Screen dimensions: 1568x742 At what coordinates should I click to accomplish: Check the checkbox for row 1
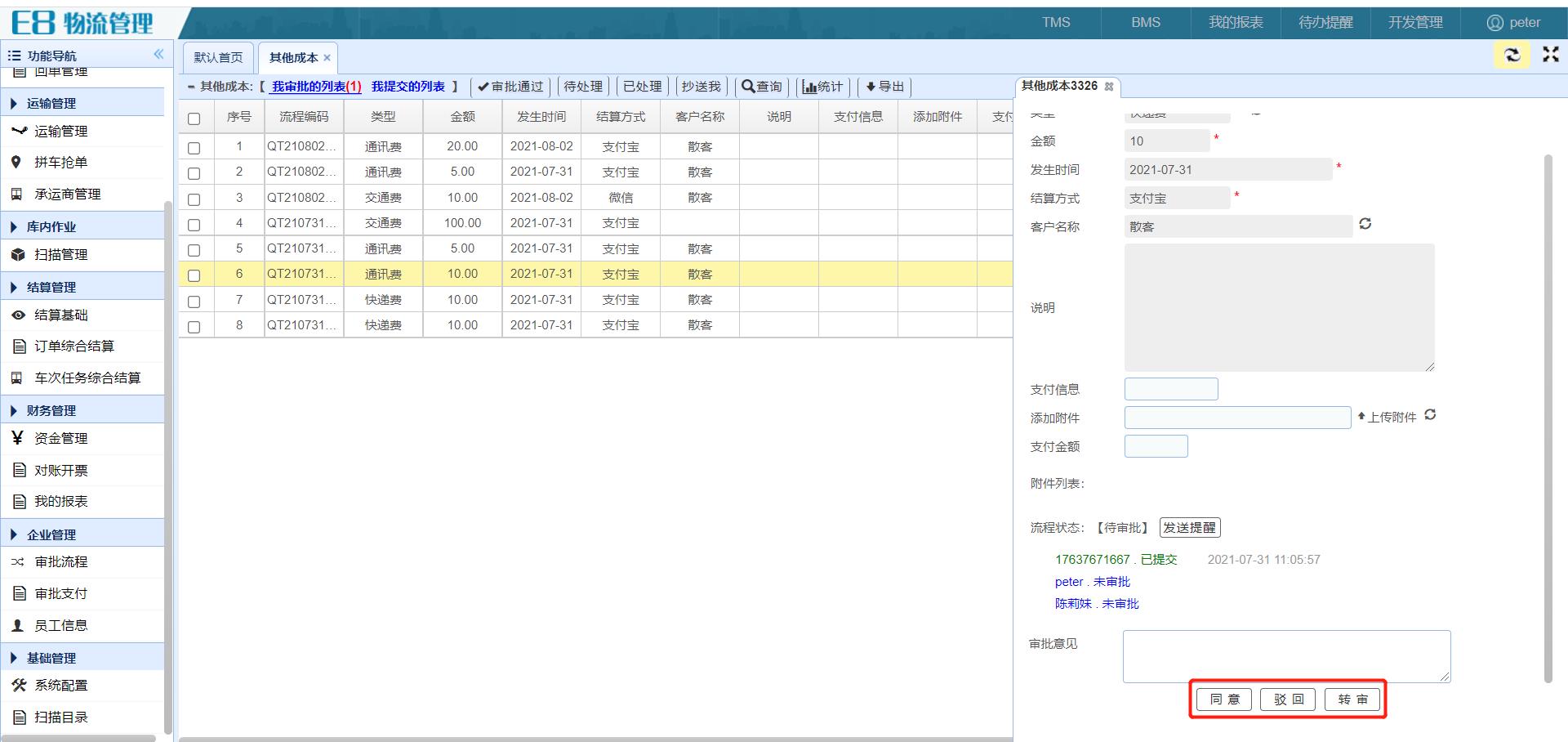point(194,148)
